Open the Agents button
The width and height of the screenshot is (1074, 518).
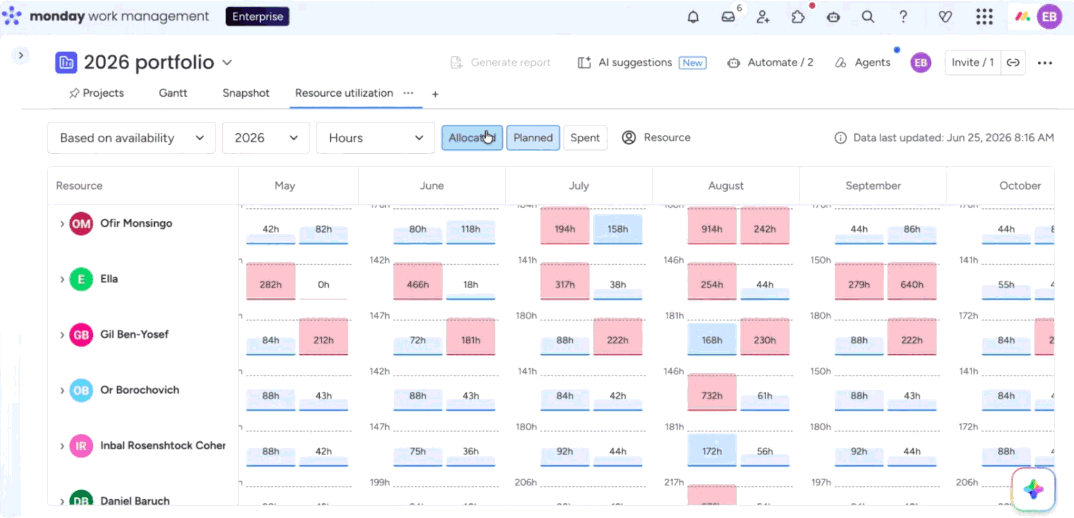863,62
